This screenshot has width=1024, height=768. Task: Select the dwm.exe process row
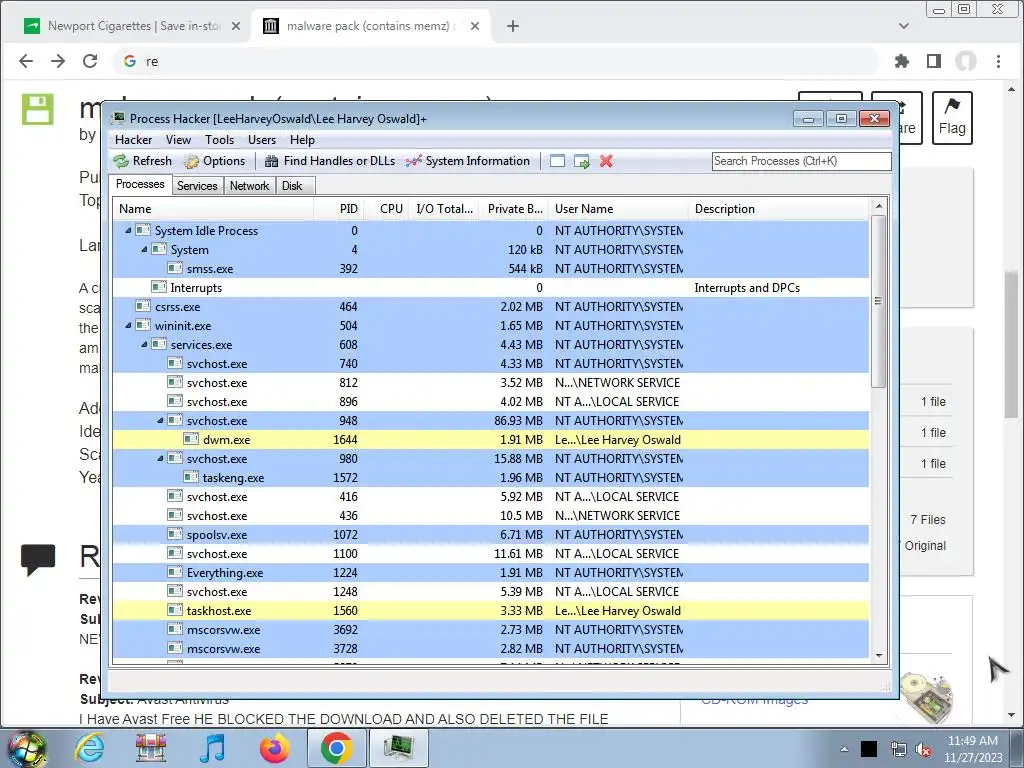pos(490,440)
